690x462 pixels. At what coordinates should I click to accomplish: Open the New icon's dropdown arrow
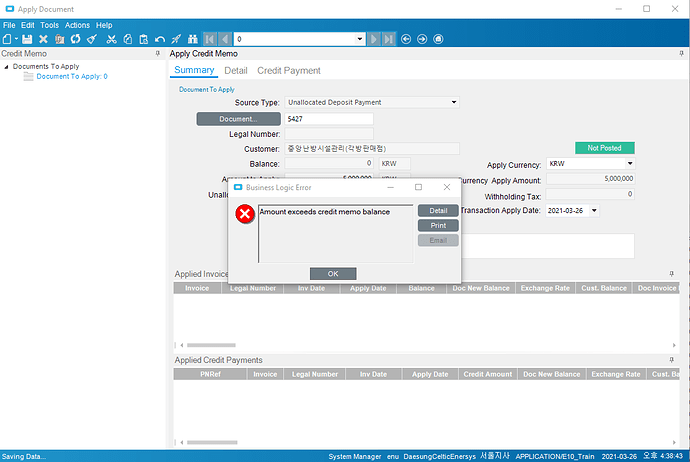(x=16, y=39)
